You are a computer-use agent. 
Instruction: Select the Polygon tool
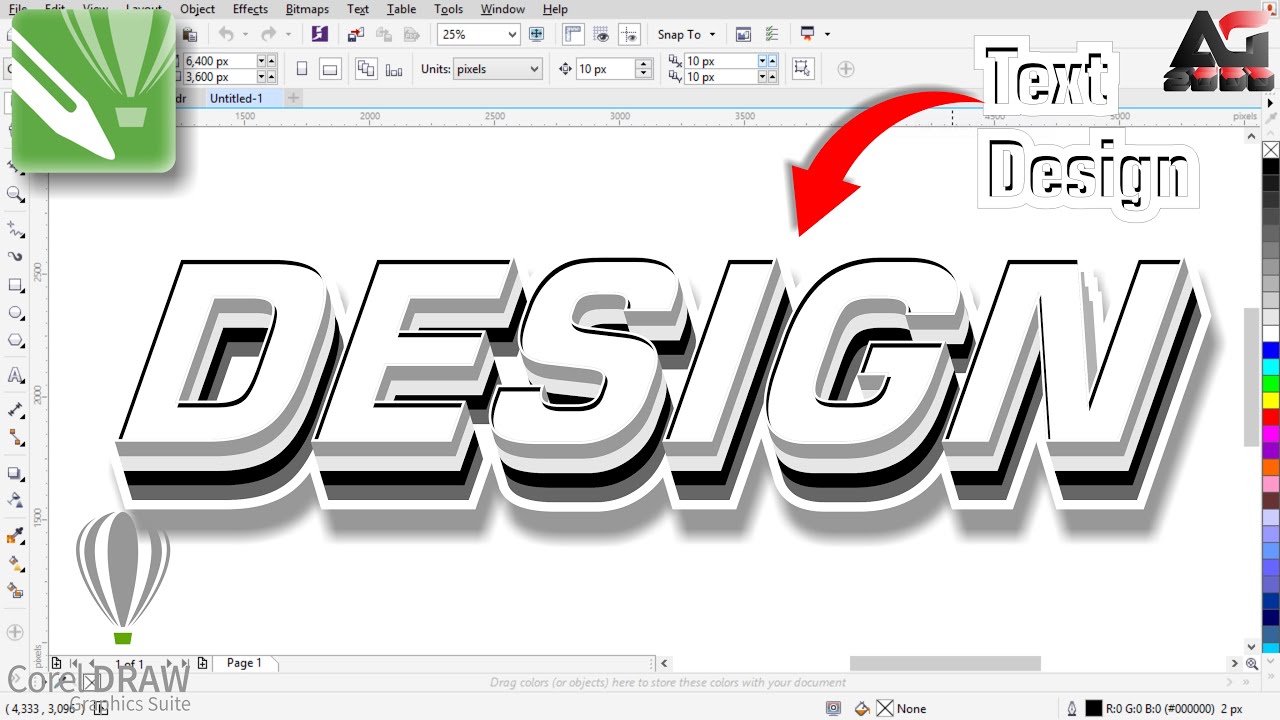(15, 341)
